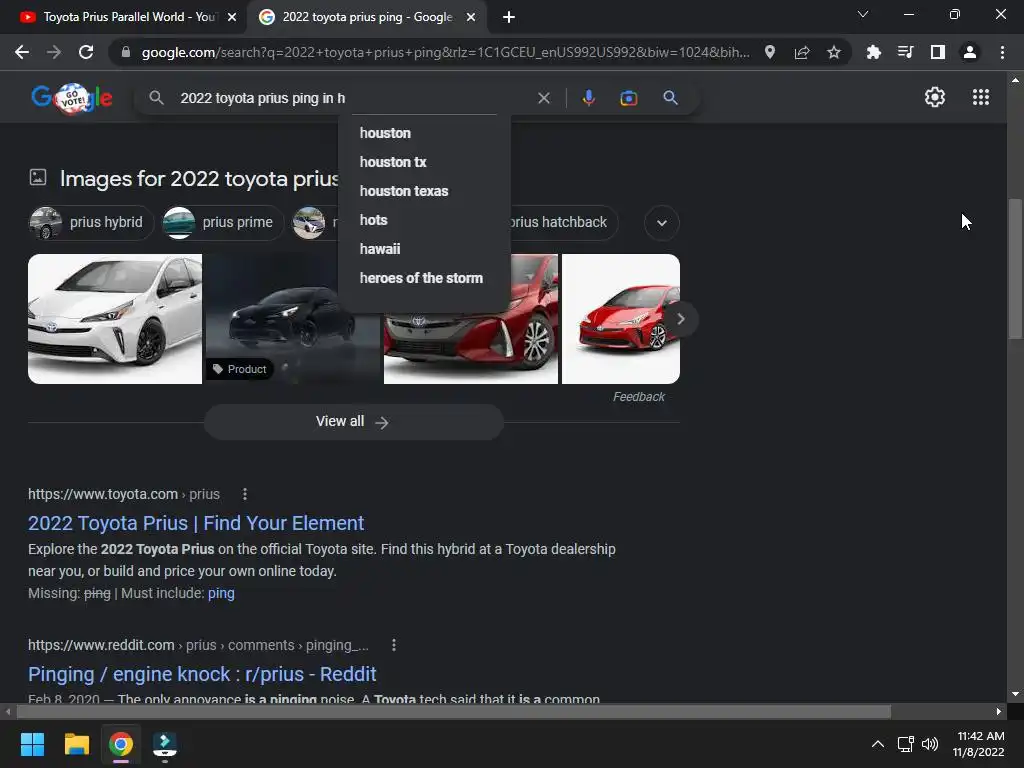1024x768 pixels.
Task: Close the YouTube tab
Action: click(x=232, y=18)
